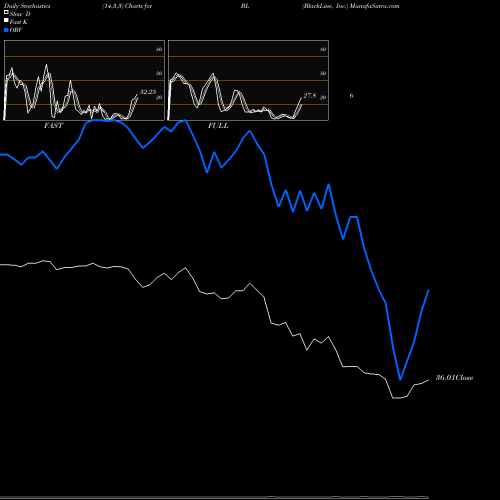
Task: Click the 'MunafaSutra.com' text
Action: tap(375, 6)
